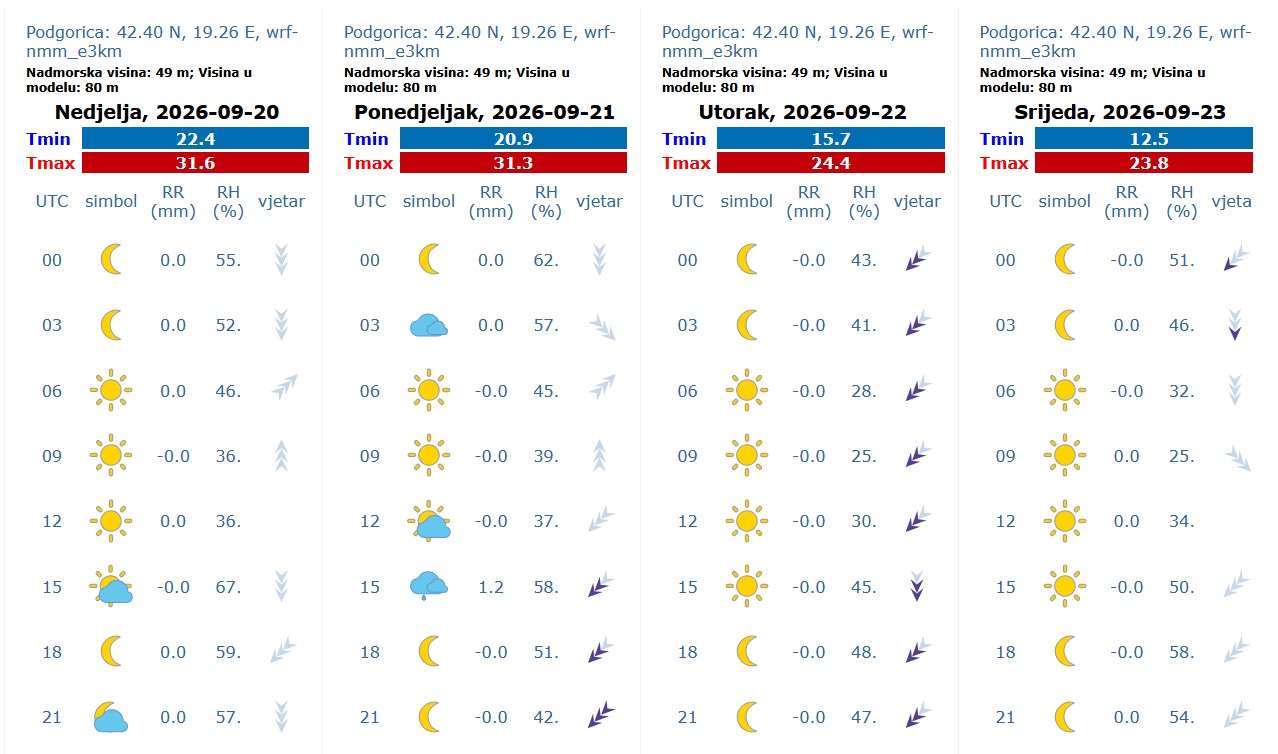Click the Podgorica location title above Srijeda
The width and height of the screenshot is (1278, 754).
tap(1116, 41)
